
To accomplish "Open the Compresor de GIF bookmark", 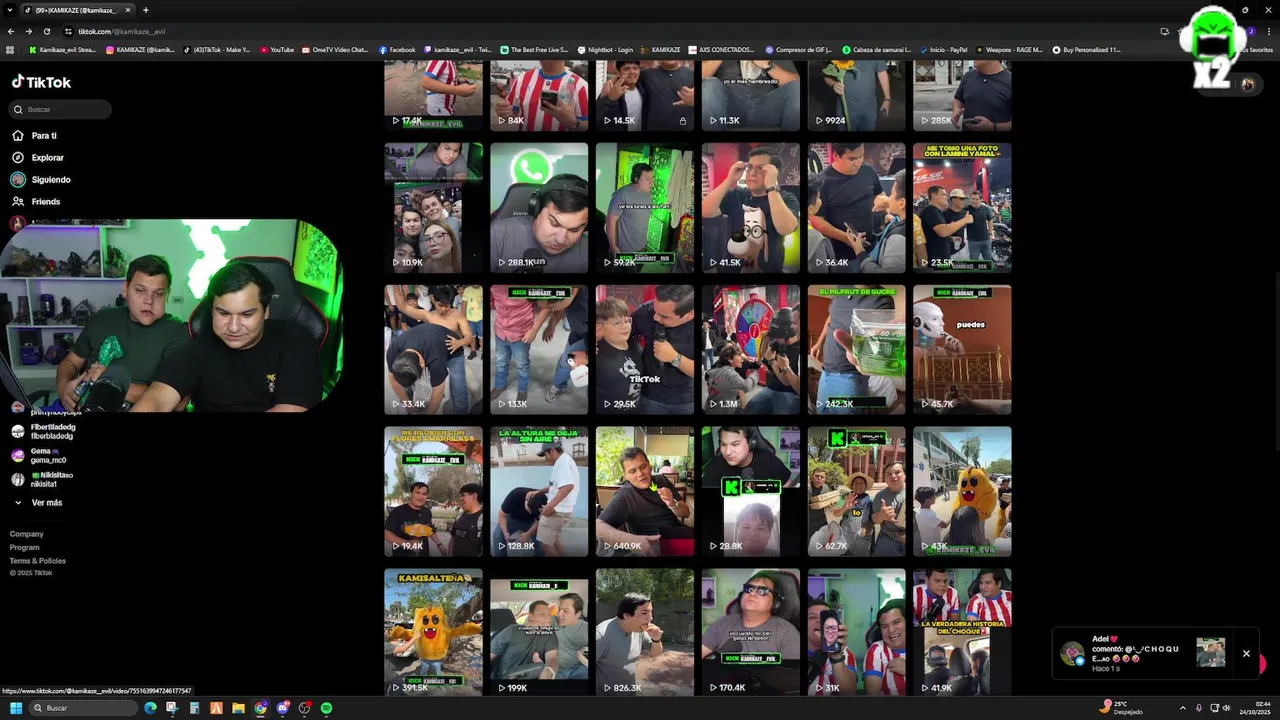I will pos(799,49).
